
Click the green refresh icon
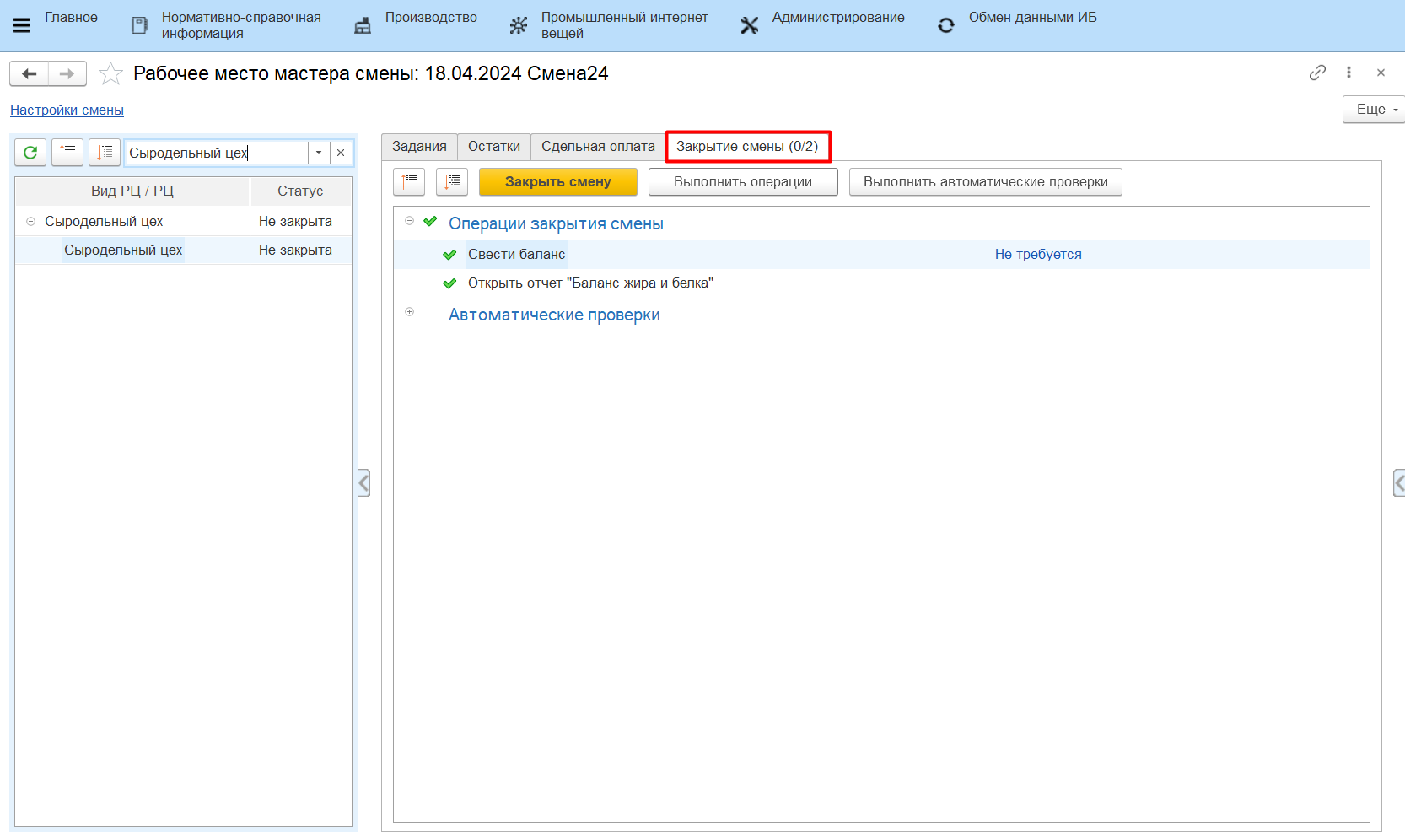click(30, 153)
